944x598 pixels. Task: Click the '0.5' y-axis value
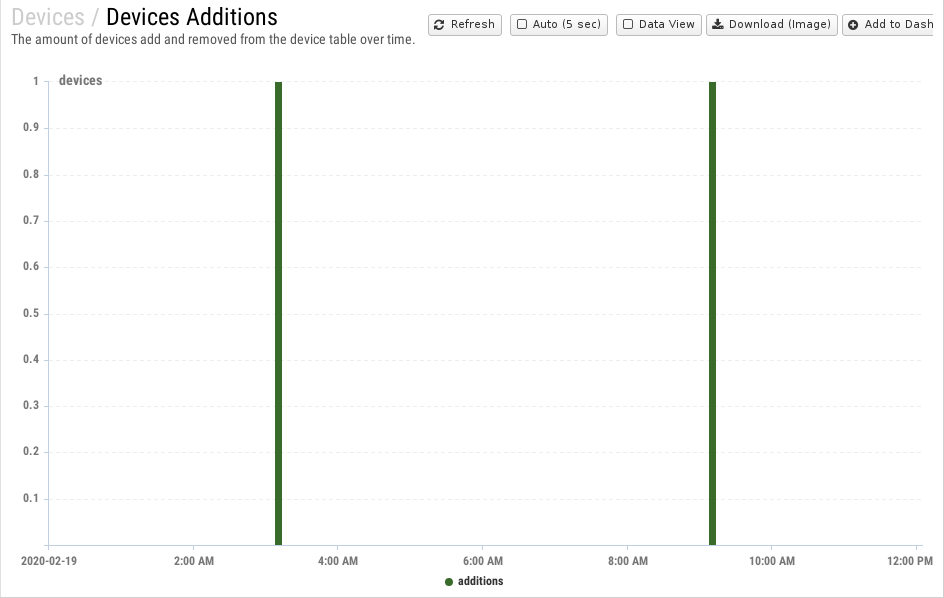31,313
